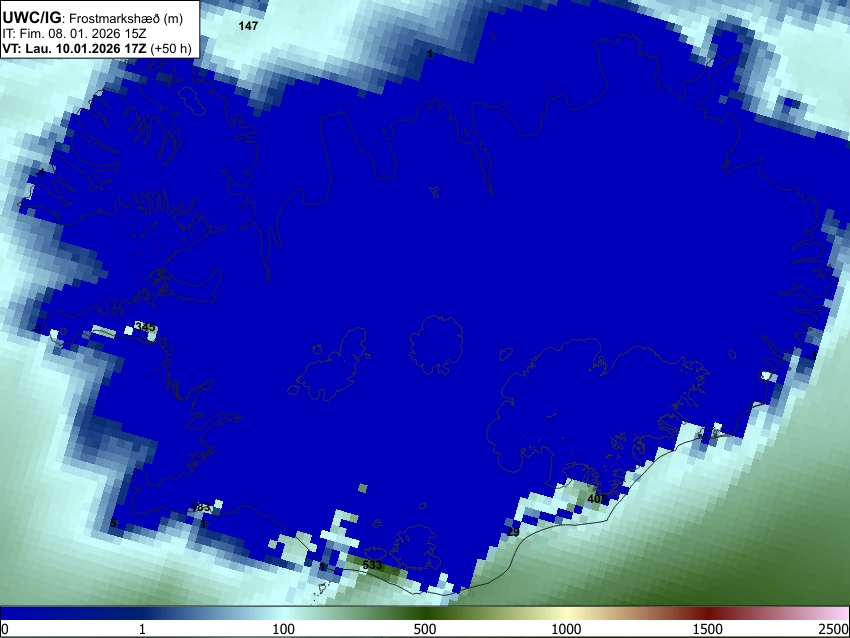
Task: Click the map value label 183
Action: point(201,507)
